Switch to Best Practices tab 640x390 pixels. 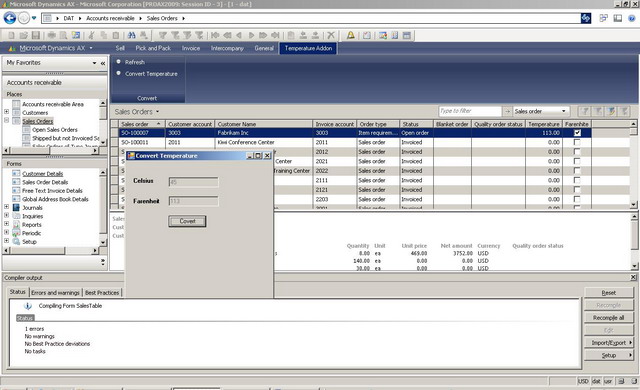(102, 292)
